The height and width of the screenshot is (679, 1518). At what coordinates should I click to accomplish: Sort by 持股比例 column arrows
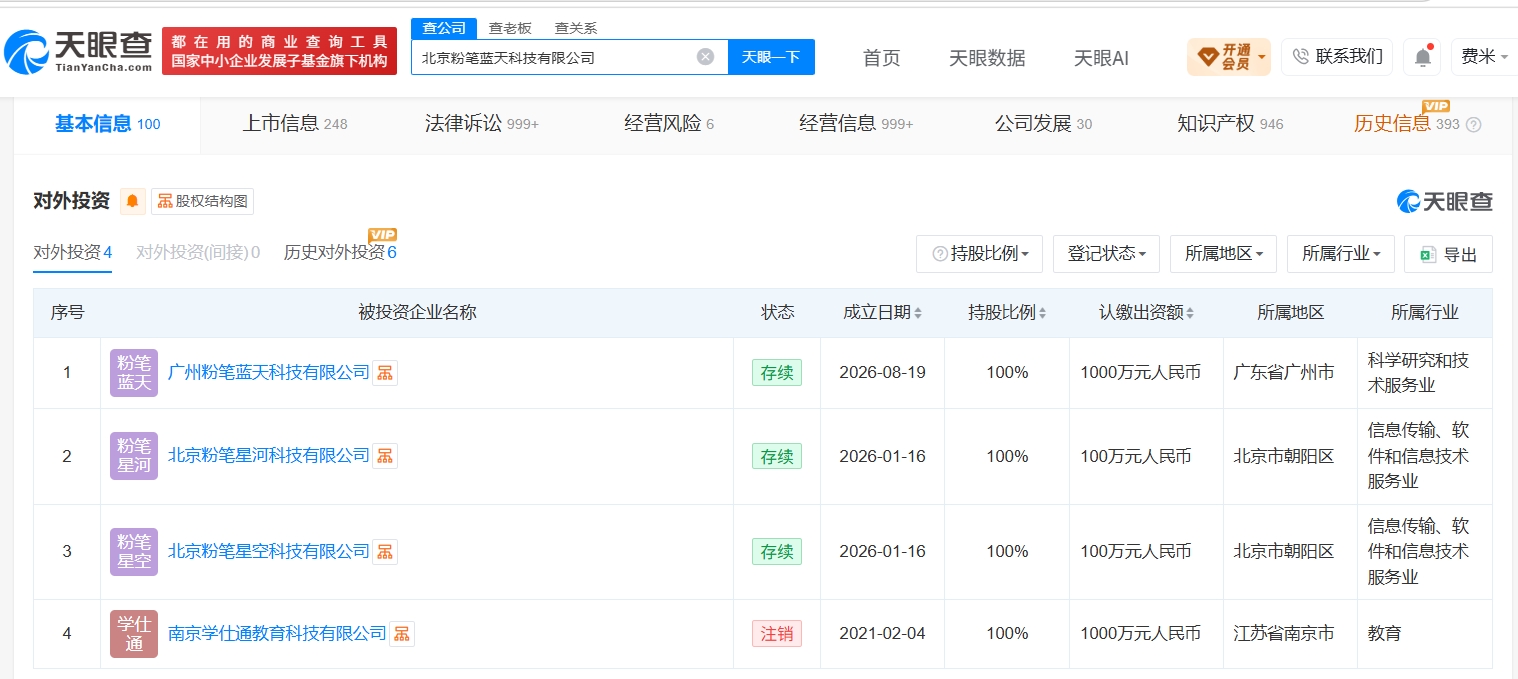[x=1042, y=313]
